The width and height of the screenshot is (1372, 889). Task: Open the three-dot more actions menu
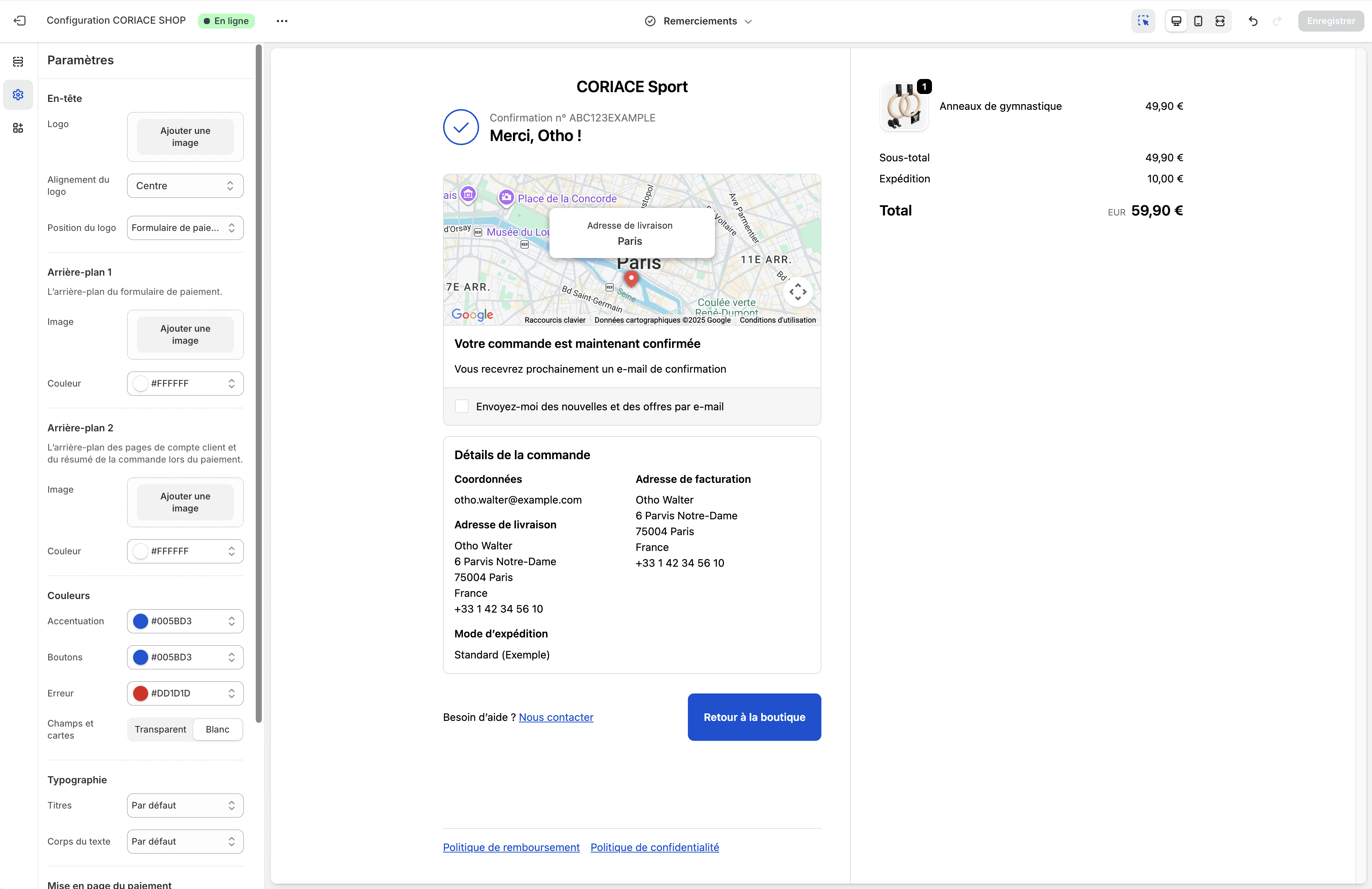(x=282, y=21)
